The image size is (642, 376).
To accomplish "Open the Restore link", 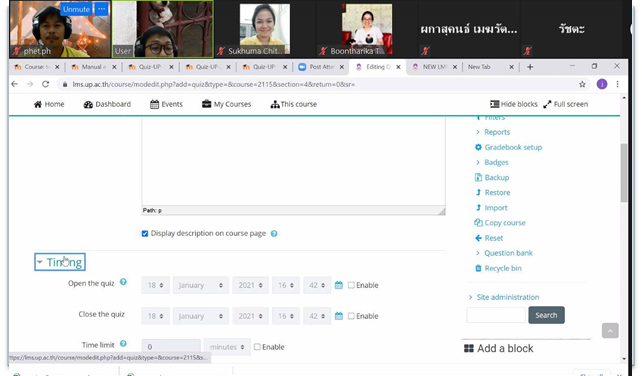I will pos(497,193).
